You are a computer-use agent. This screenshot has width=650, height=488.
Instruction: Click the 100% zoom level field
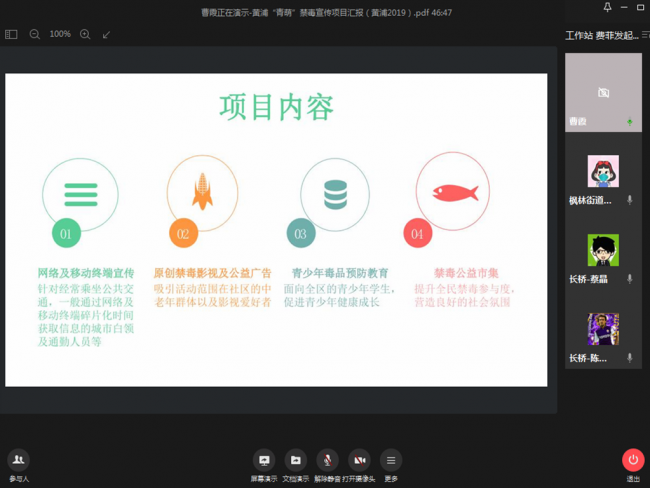tap(60, 34)
